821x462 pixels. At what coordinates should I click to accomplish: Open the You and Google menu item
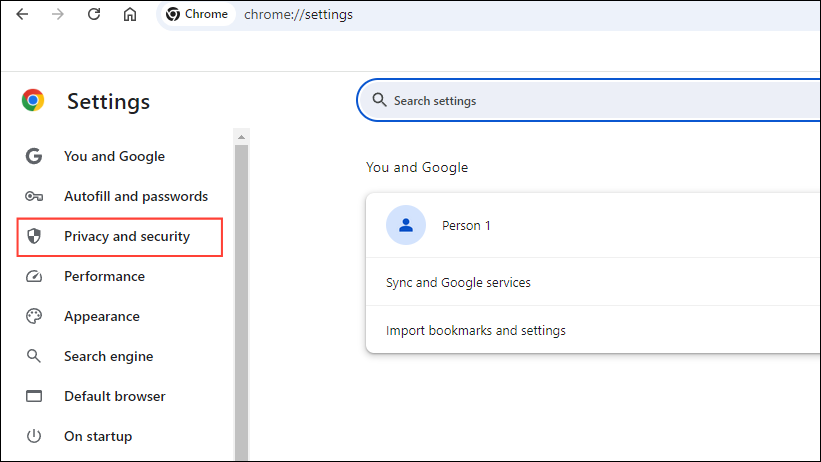(x=114, y=156)
